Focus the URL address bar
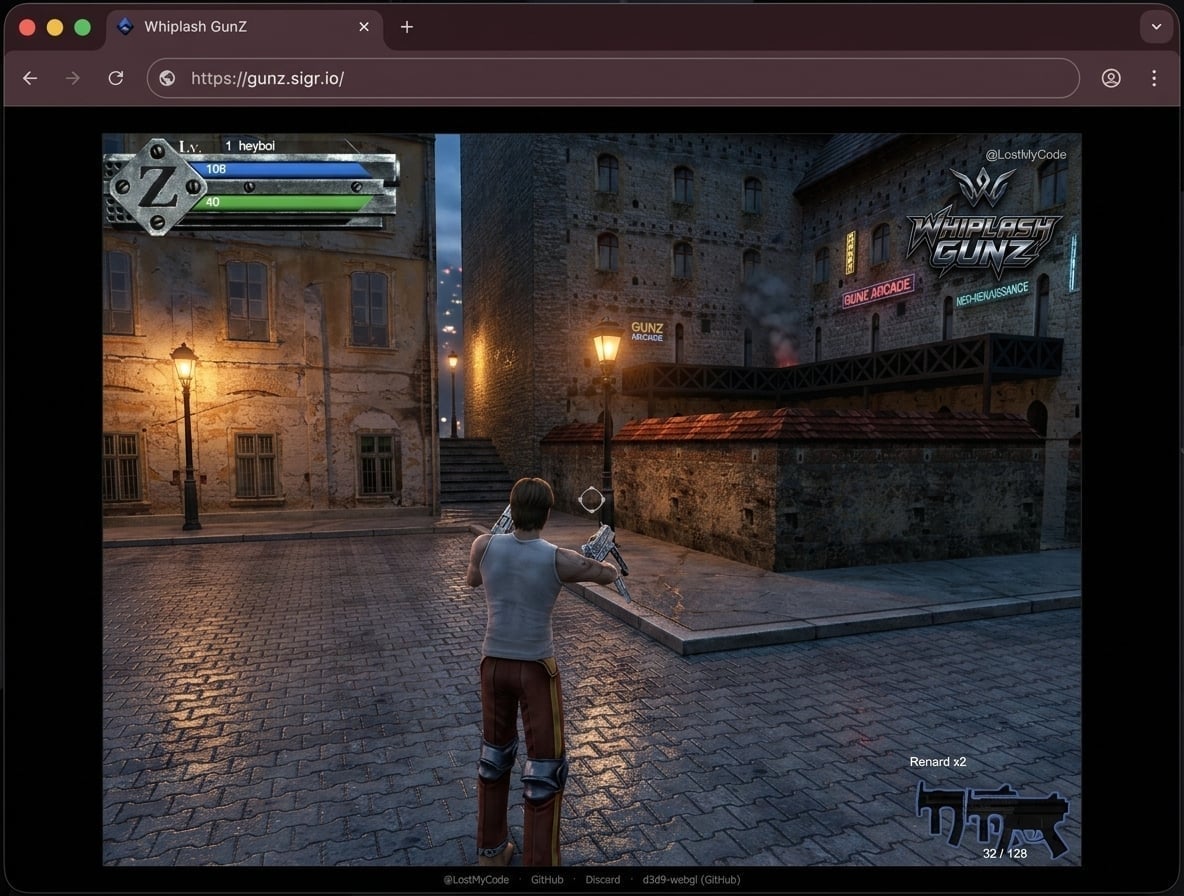This screenshot has height=896, width=1184. click(613, 79)
